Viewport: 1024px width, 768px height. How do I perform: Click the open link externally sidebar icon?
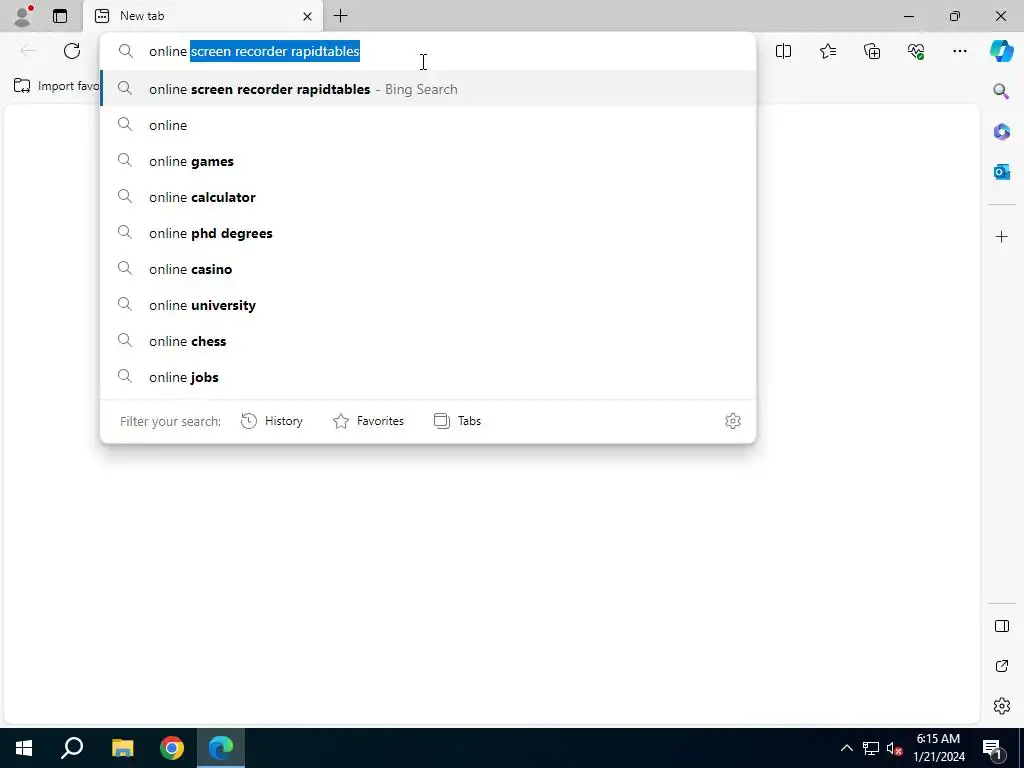click(x=1002, y=666)
